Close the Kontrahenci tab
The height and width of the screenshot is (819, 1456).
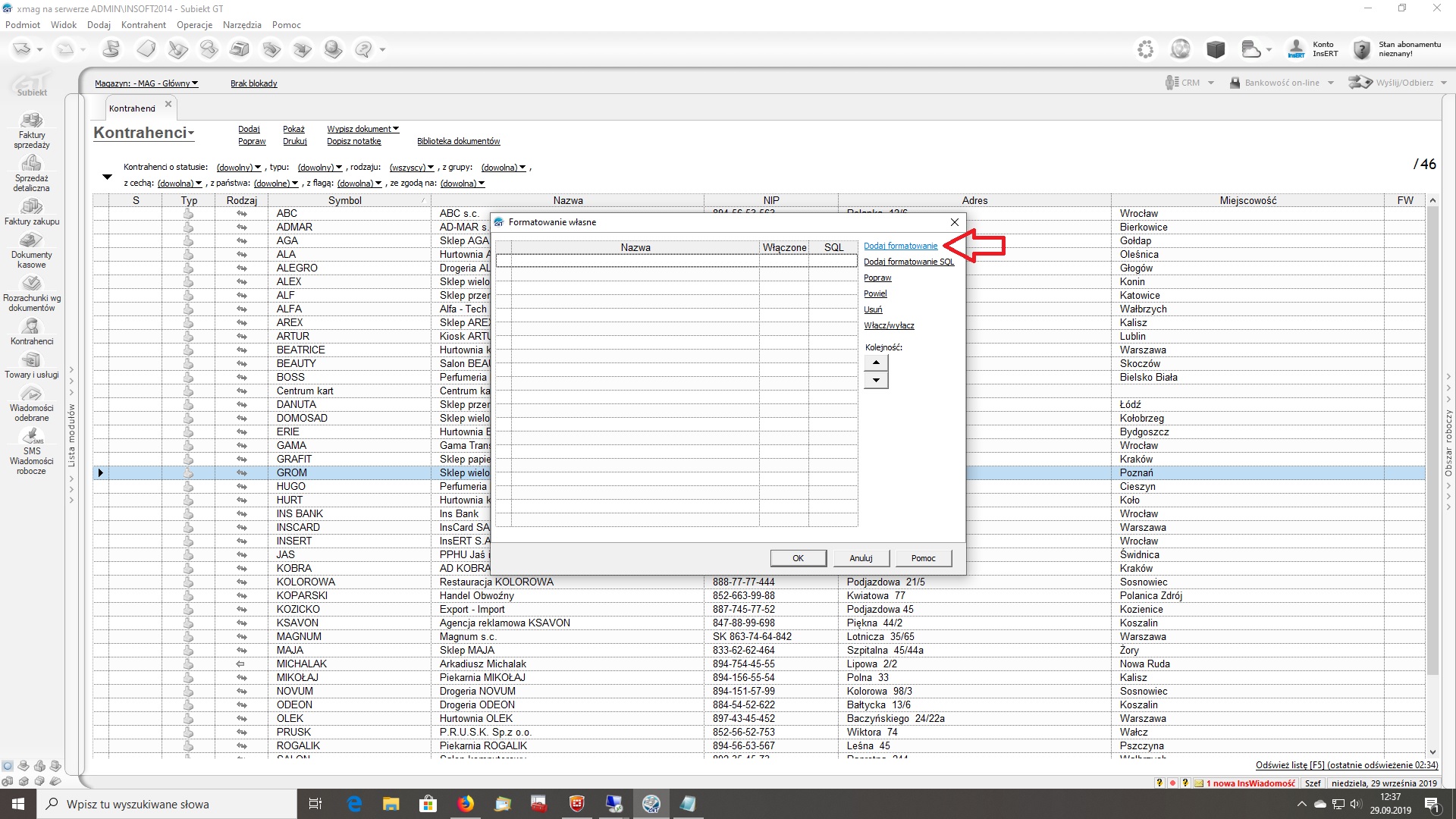[168, 104]
